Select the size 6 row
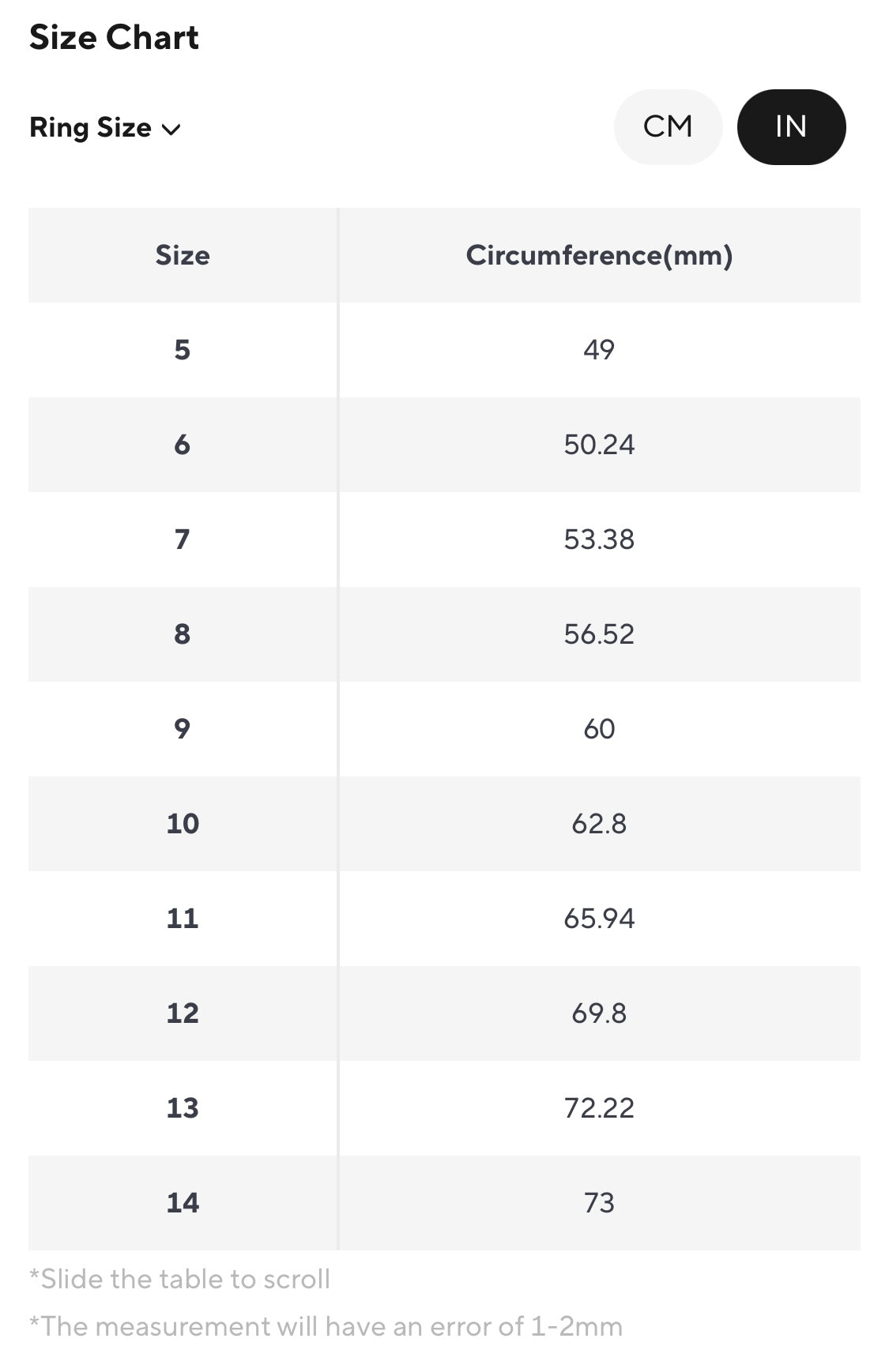Screen dimensions: 889x1372 click(x=444, y=445)
